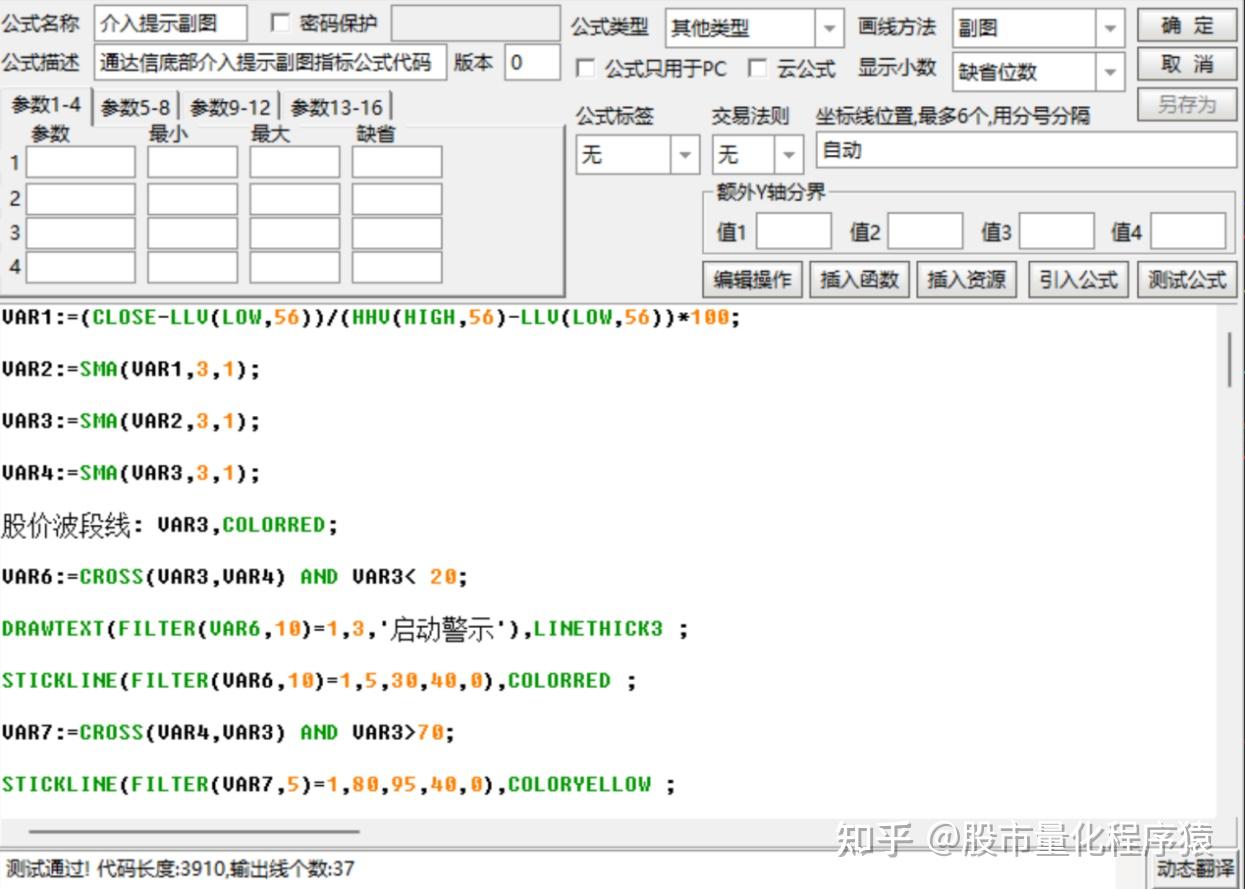Click the horizontal scrollbar thumb in code editor

[194, 830]
